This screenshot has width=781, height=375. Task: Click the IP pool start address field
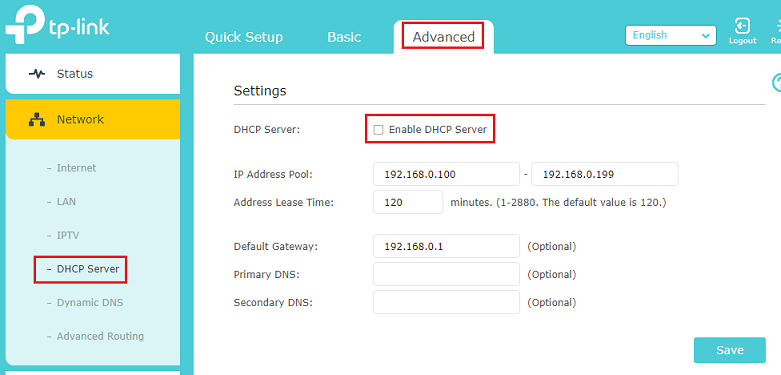pyautogui.click(x=446, y=174)
